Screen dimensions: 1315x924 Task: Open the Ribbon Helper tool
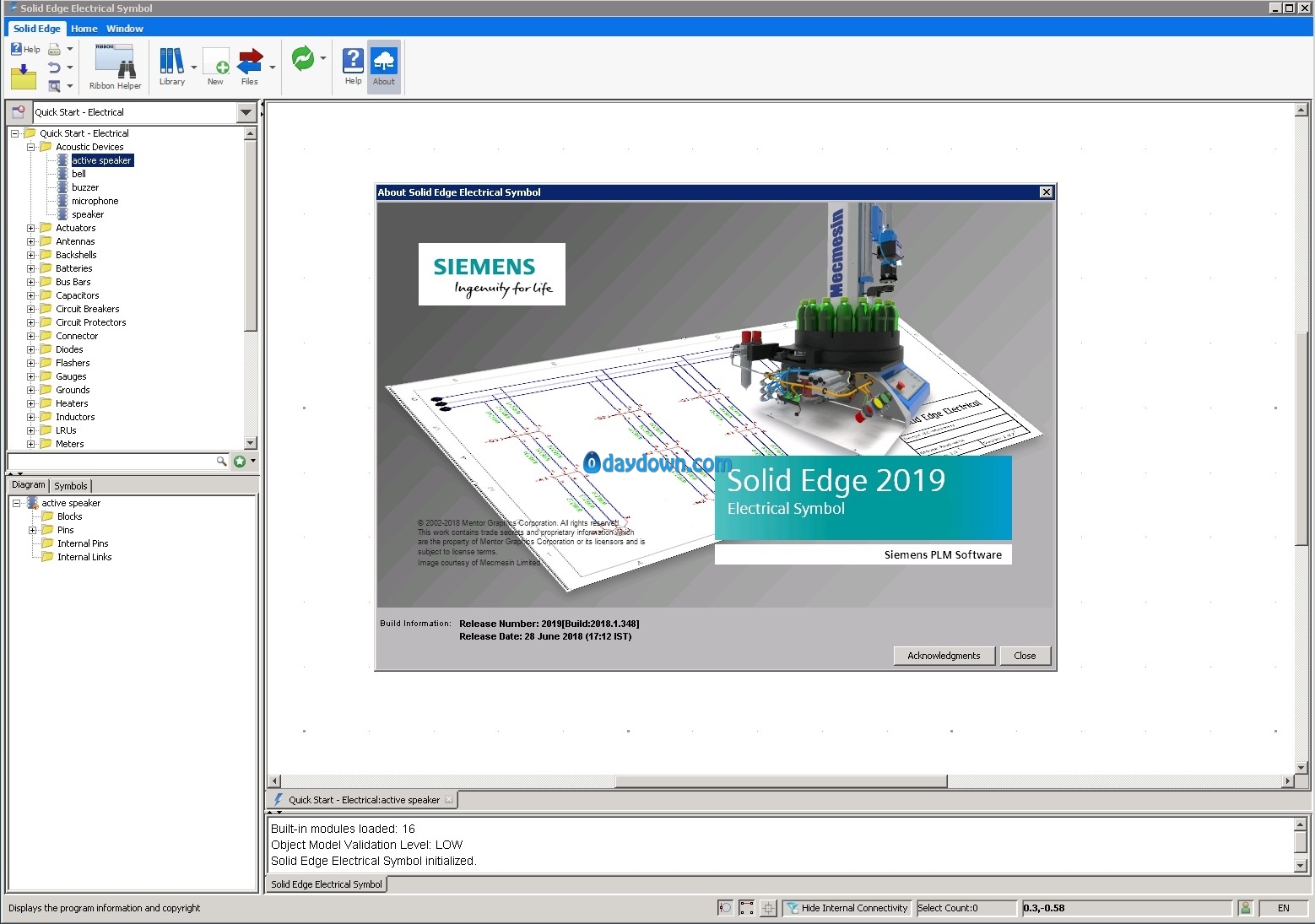click(116, 67)
